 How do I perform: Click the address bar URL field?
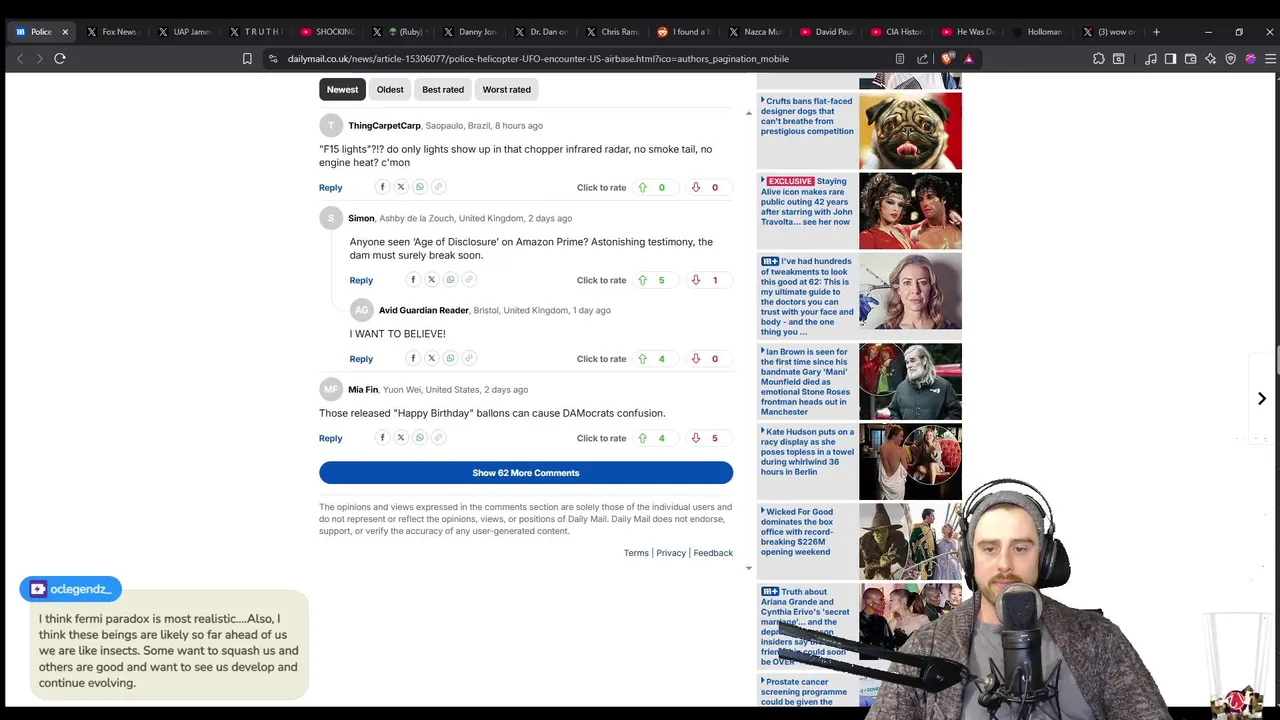pos(538,59)
